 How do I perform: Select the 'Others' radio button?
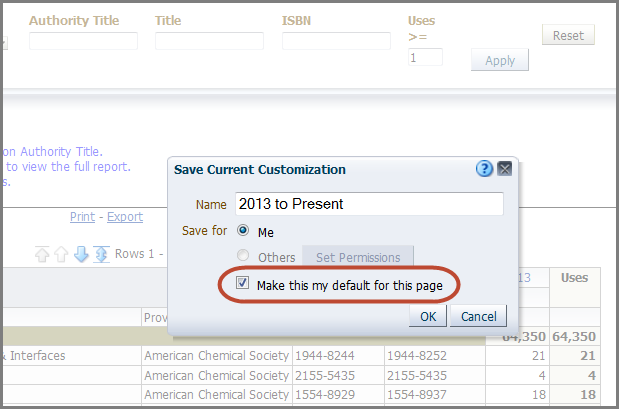243,257
